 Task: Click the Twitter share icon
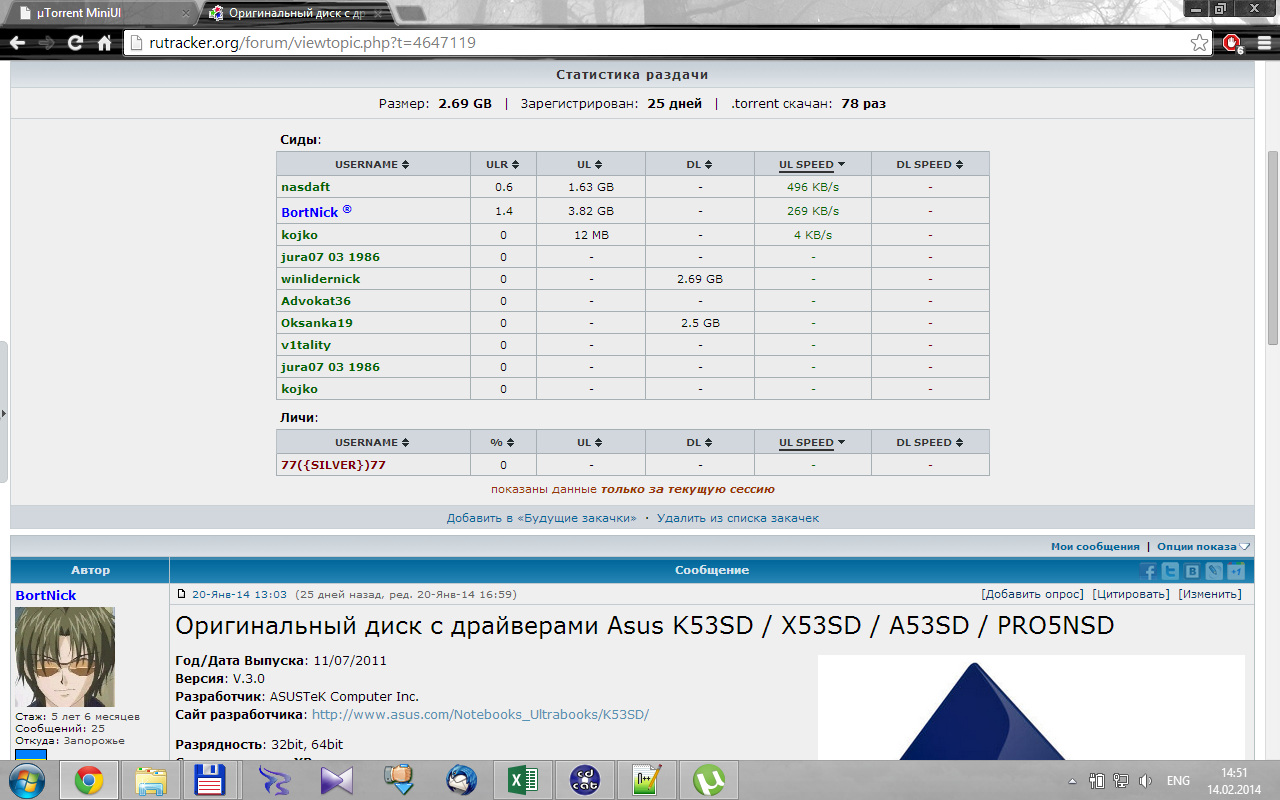click(1170, 571)
